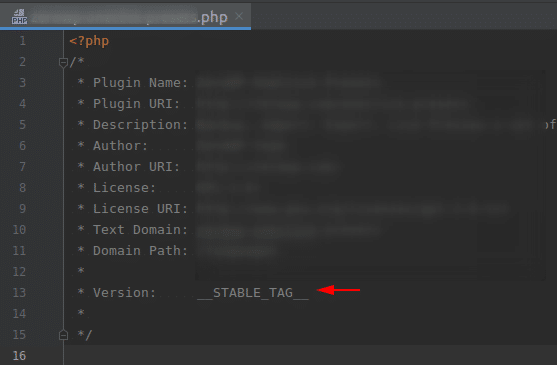Click the __STABLE_TAG__ version placeholder
557x365 pixels.
click(x=253, y=293)
